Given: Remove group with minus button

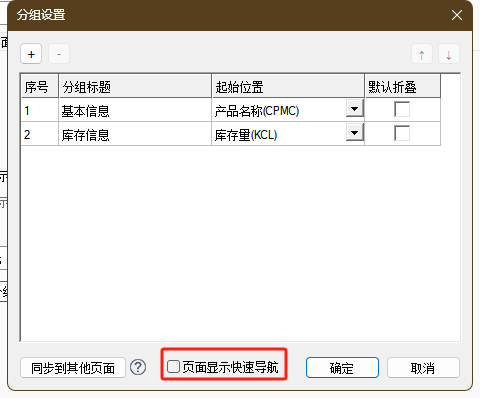Looking at the screenshot, I should coord(59,54).
